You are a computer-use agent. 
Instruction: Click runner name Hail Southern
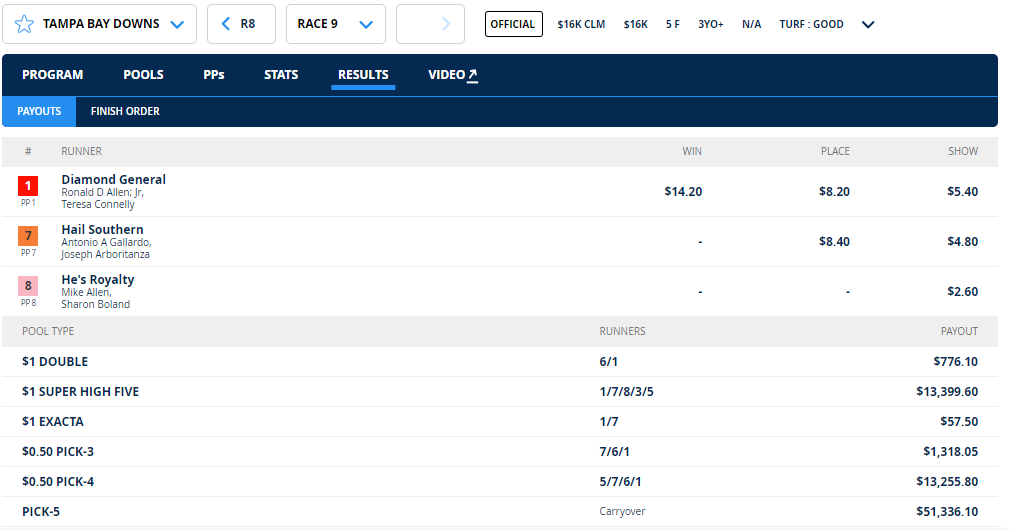coord(102,230)
